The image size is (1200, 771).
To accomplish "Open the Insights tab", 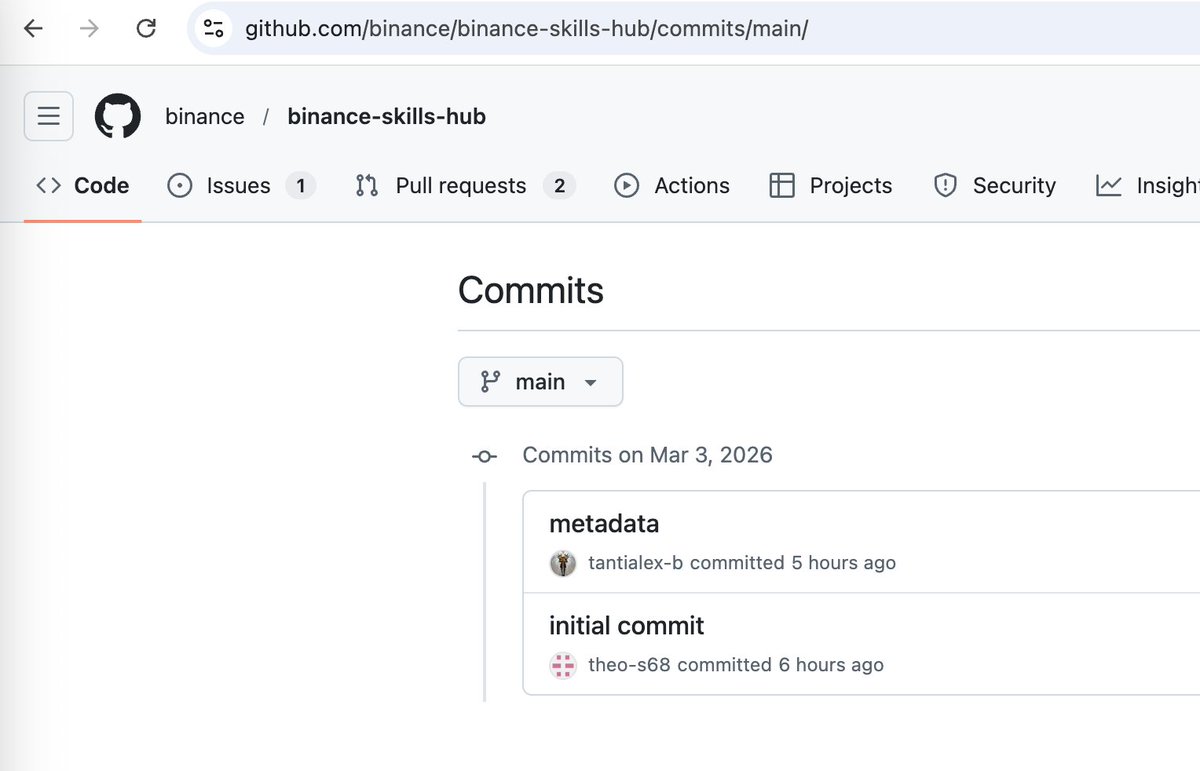I will point(1147,185).
